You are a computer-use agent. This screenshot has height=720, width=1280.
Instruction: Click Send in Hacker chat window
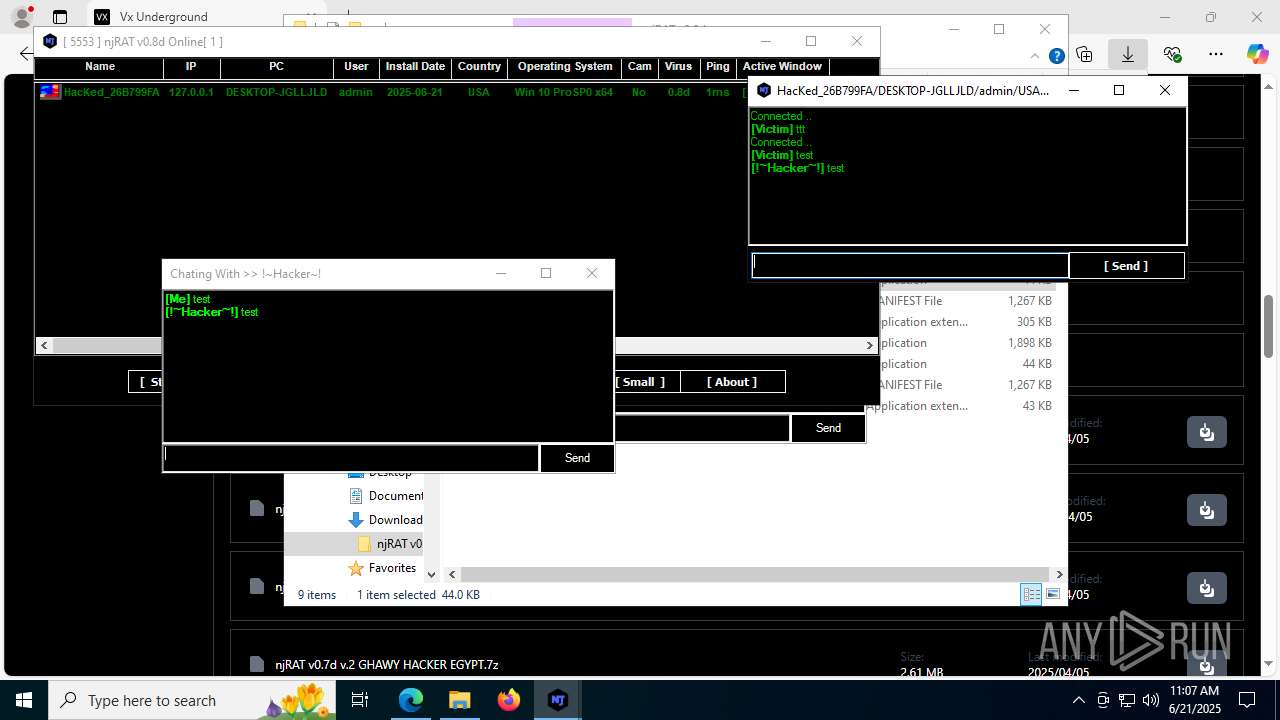point(577,458)
